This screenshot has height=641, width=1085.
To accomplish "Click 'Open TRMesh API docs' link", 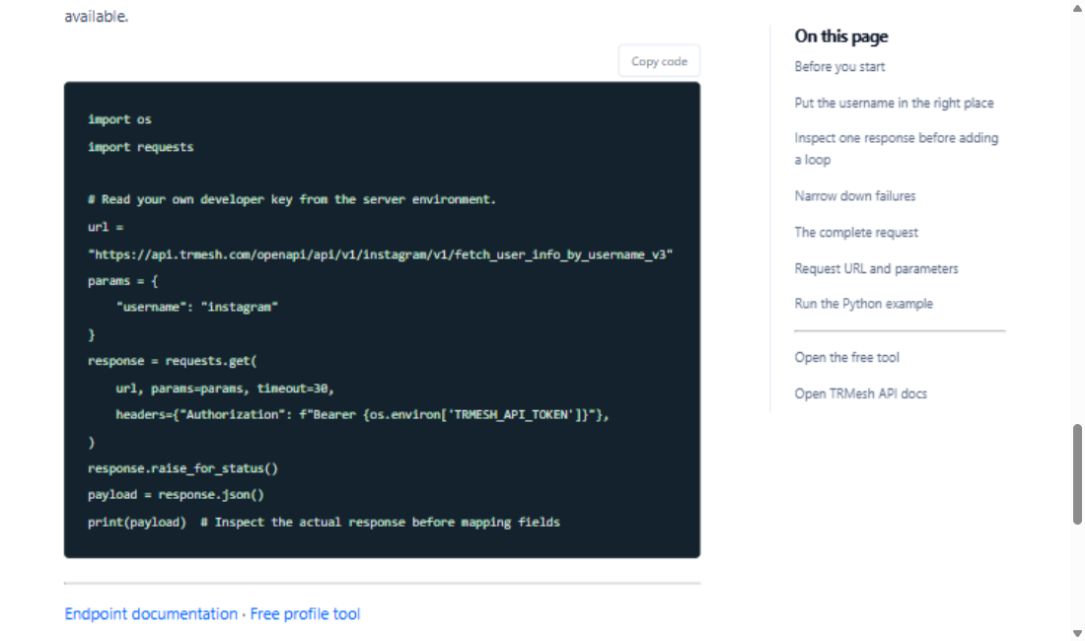I will [x=860, y=394].
